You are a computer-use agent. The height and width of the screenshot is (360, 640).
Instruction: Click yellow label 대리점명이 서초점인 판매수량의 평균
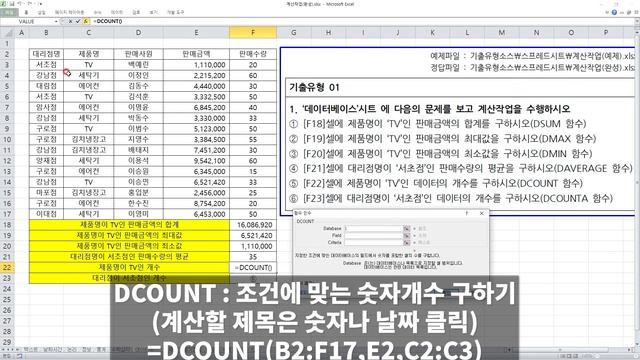[x=129, y=257]
